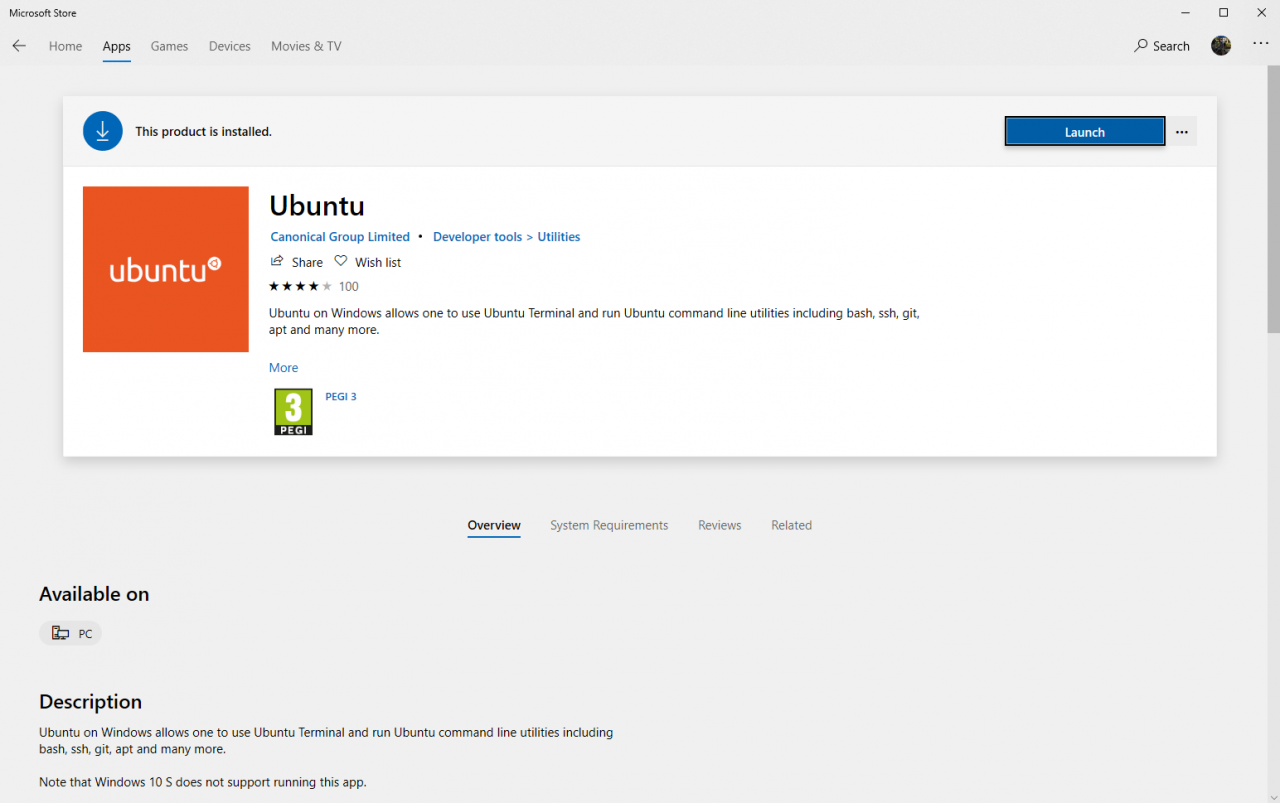Image resolution: width=1280 pixels, height=803 pixels.
Task: Click the Description heading
Action: point(90,701)
